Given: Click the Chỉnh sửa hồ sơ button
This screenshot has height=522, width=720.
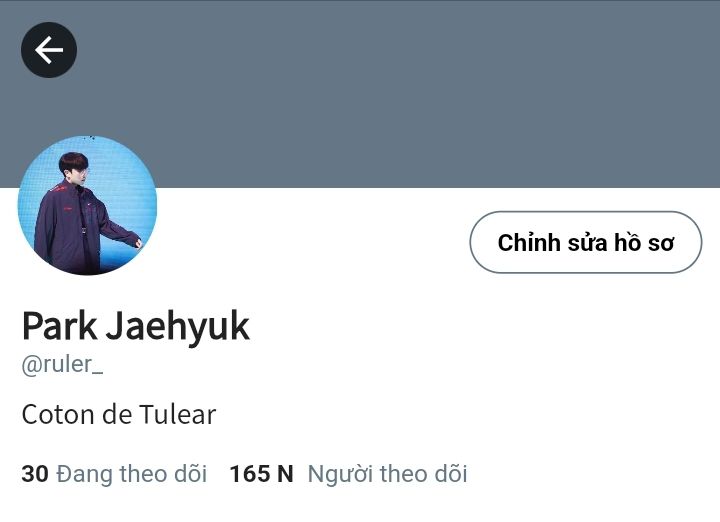Looking at the screenshot, I should [585, 242].
